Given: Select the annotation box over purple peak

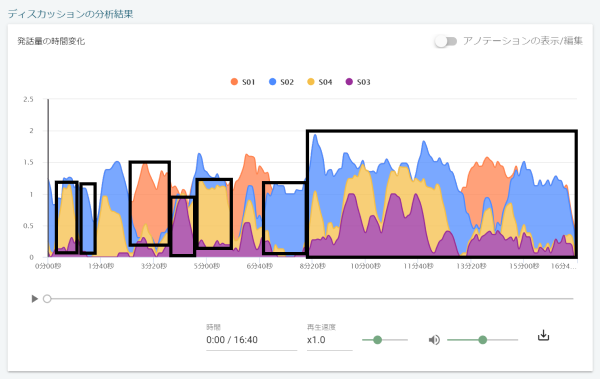Looking at the screenshot, I should point(183,226).
